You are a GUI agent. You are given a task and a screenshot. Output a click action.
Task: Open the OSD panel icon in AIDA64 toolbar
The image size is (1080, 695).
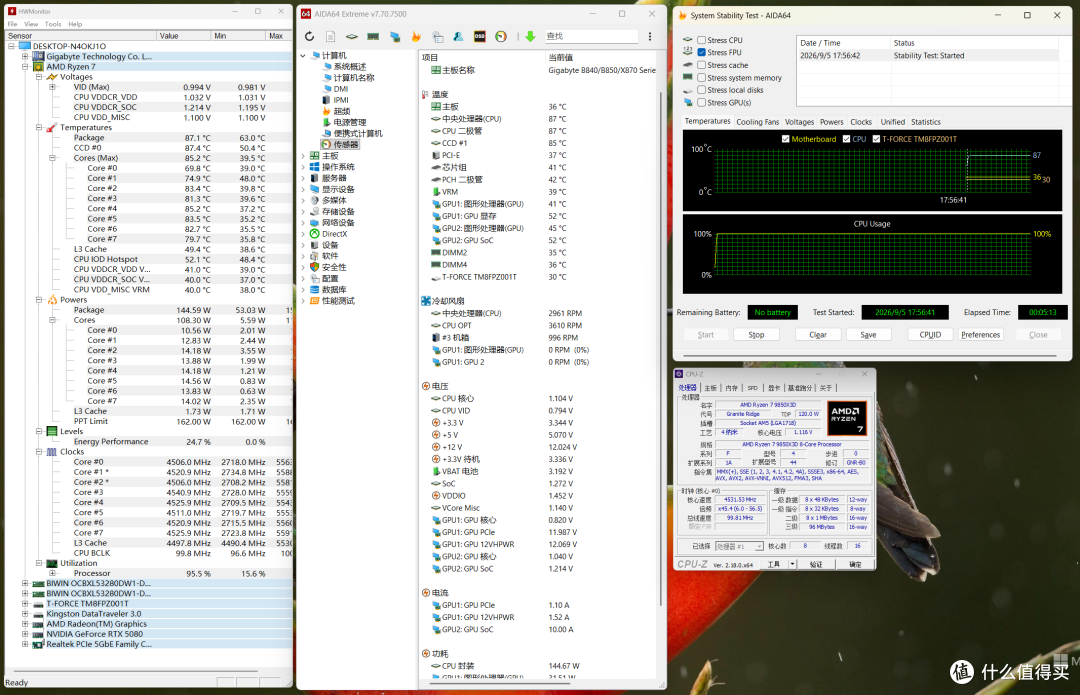point(479,37)
